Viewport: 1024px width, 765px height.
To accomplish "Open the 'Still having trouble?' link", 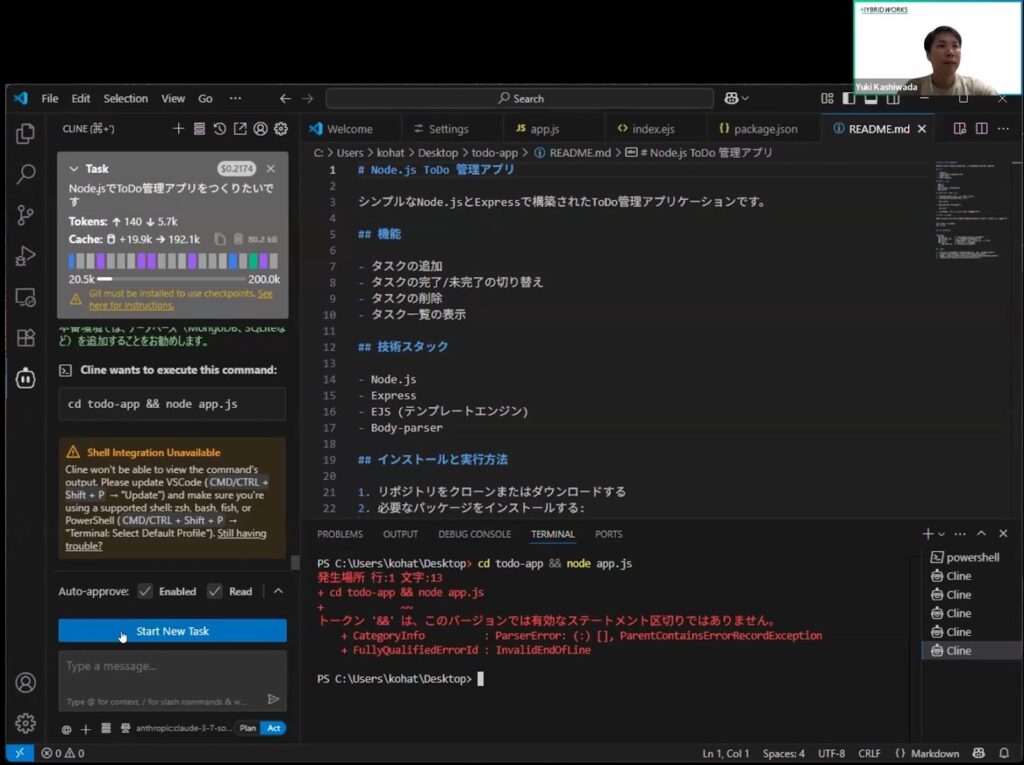I will 166,540.
